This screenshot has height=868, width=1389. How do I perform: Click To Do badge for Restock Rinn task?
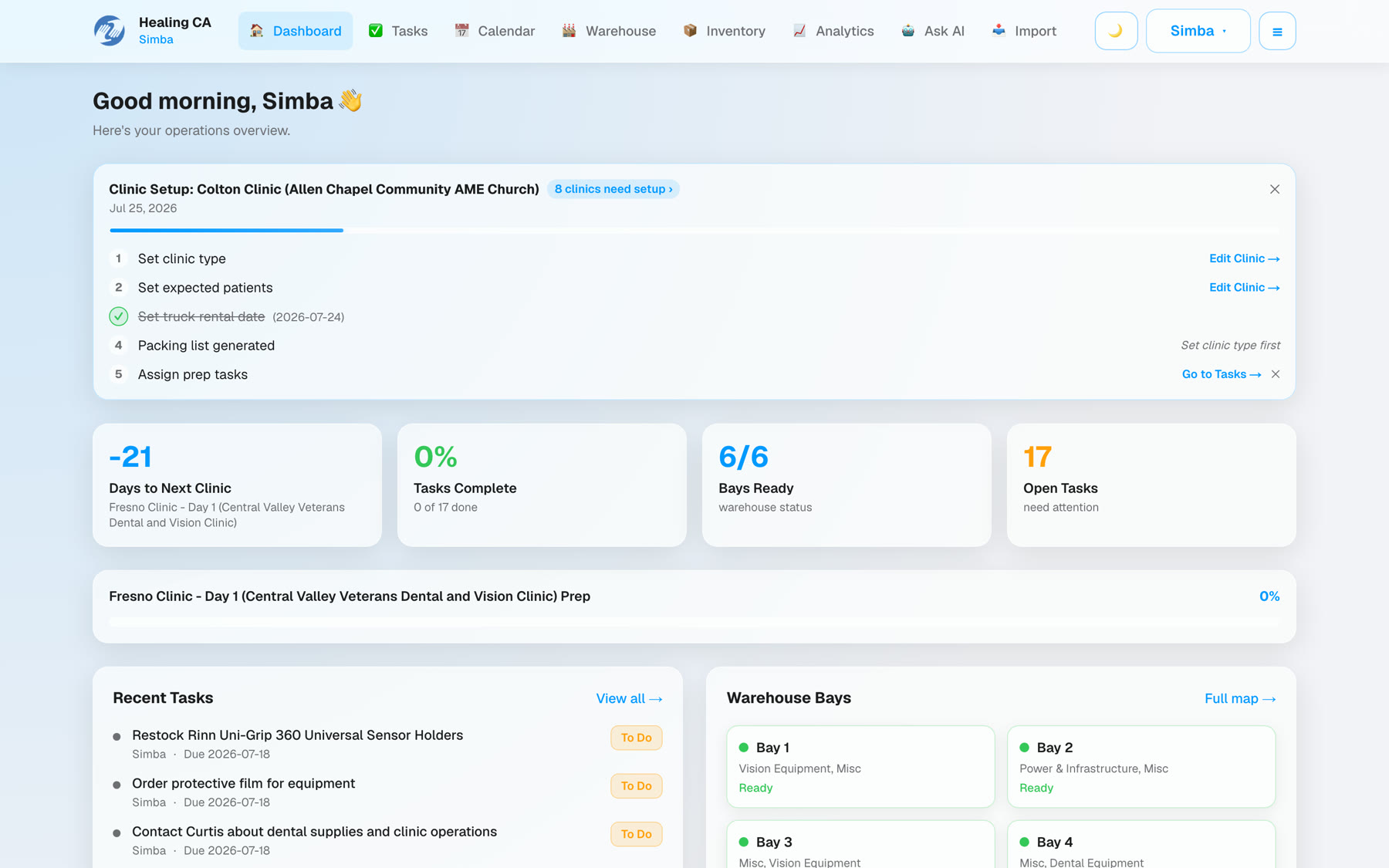click(637, 738)
